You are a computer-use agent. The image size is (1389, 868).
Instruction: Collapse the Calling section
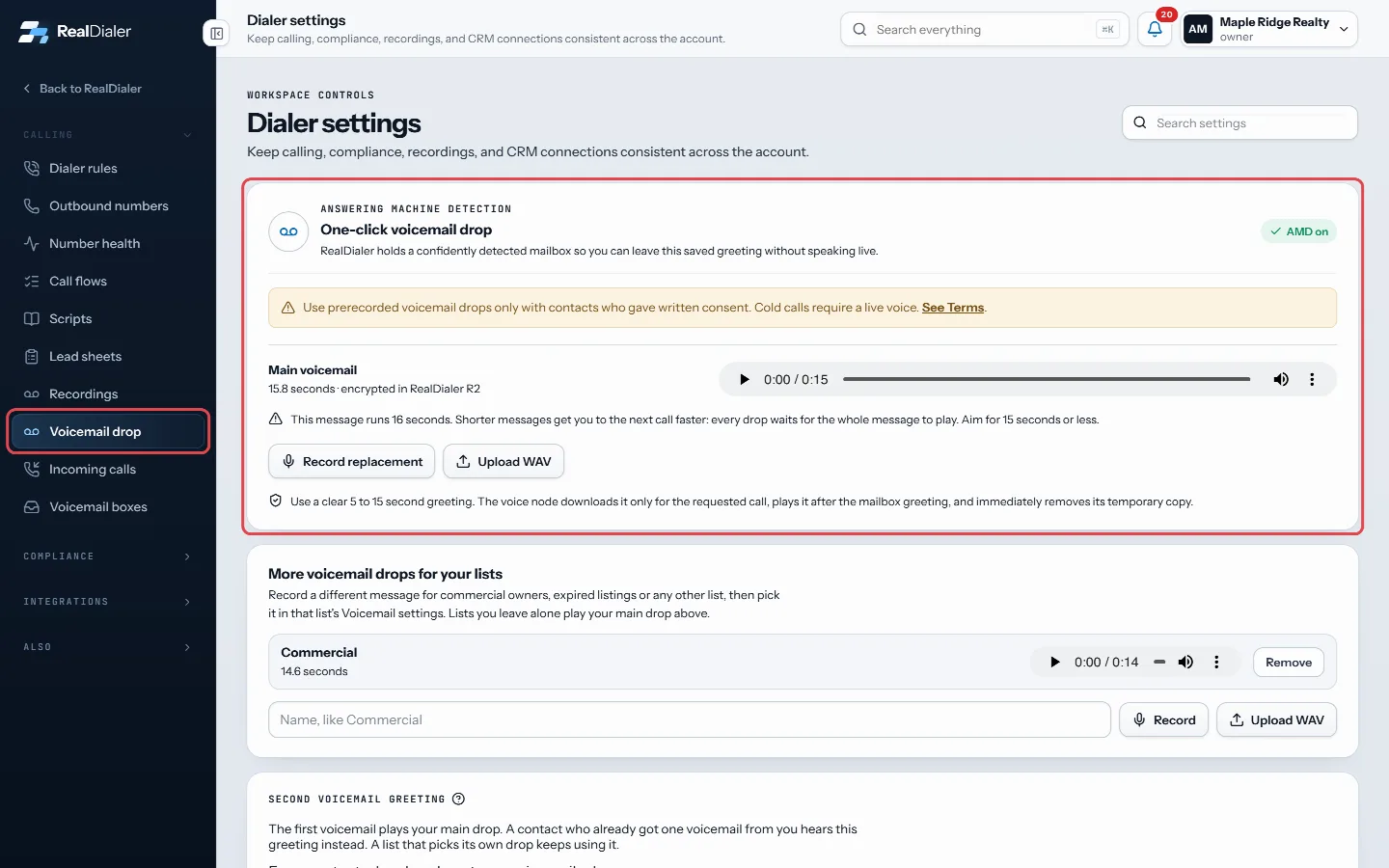tap(108, 135)
